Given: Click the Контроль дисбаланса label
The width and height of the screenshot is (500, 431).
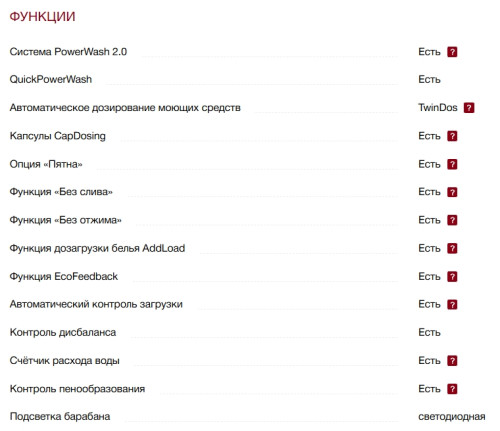Looking at the screenshot, I should [63, 332].
